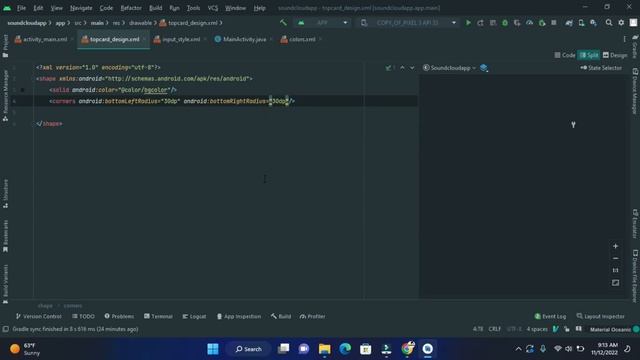Open the File menu

[x=21, y=8]
